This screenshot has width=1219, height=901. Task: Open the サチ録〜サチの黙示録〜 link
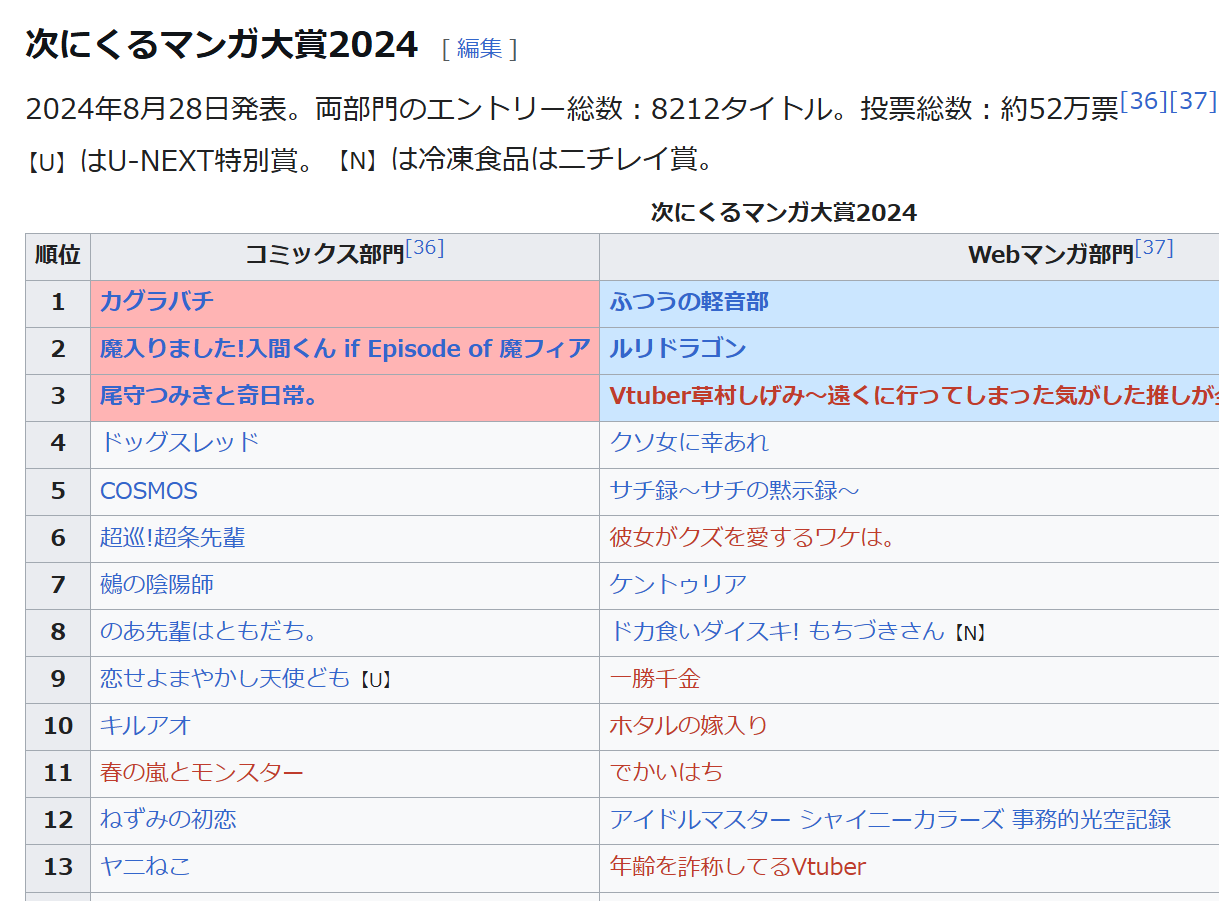point(735,491)
